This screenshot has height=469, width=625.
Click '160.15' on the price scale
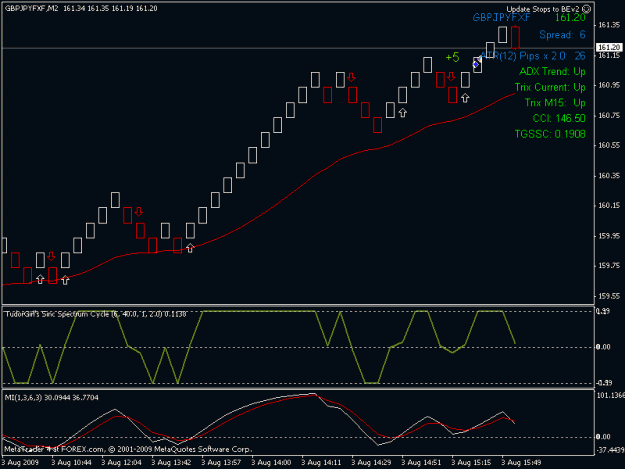[x=609, y=206]
